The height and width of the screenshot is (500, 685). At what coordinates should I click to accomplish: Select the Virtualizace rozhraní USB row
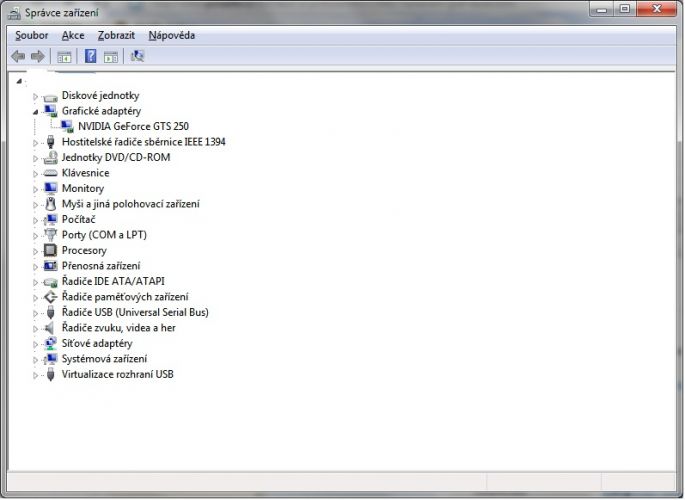pyautogui.click(x=118, y=374)
